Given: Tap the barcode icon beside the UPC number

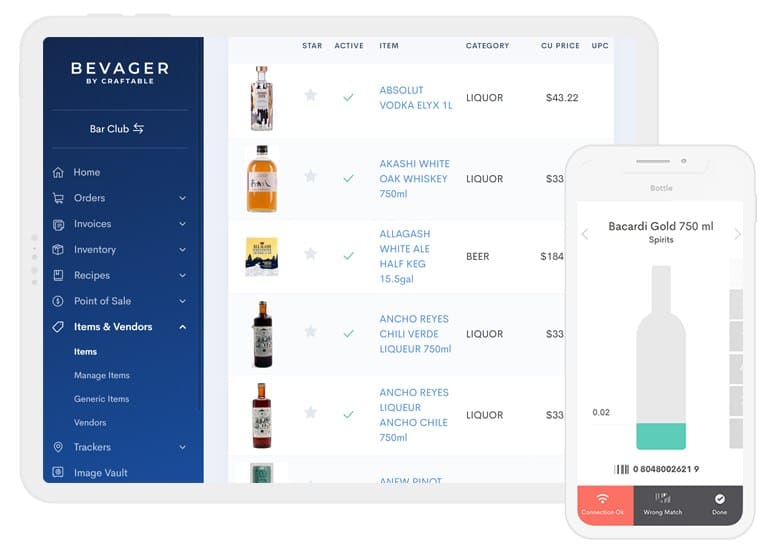Looking at the screenshot, I should [621, 469].
